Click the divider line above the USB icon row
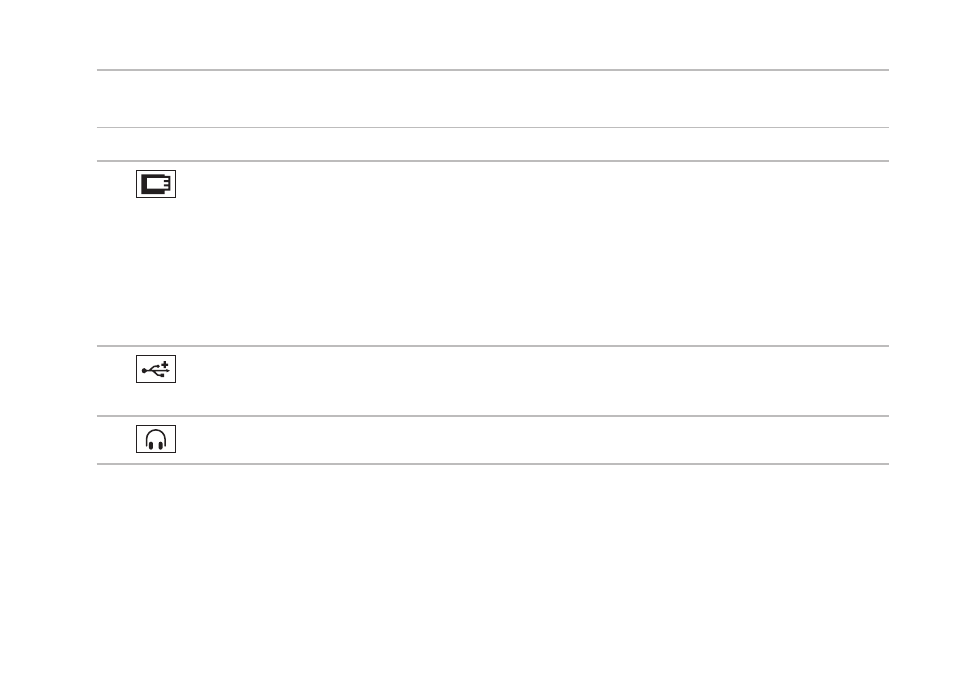Image resolution: width=953 pixels, height=676 pixels. 493,346
